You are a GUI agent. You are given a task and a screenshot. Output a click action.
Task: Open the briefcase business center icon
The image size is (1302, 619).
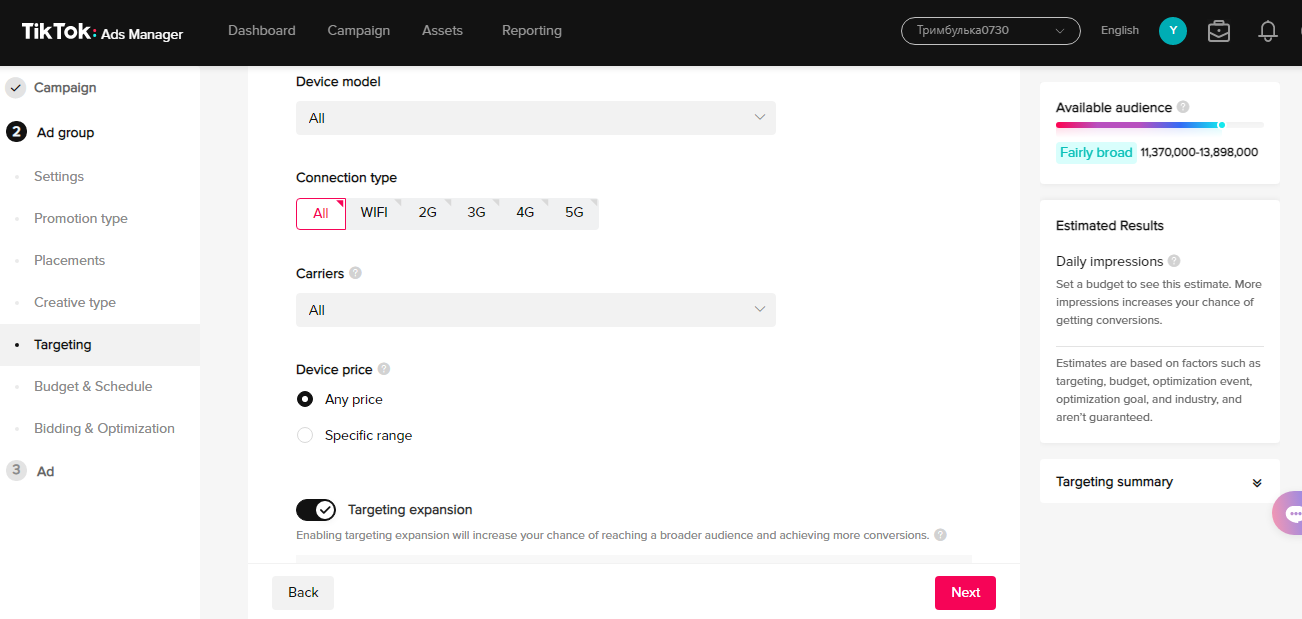click(x=1218, y=31)
